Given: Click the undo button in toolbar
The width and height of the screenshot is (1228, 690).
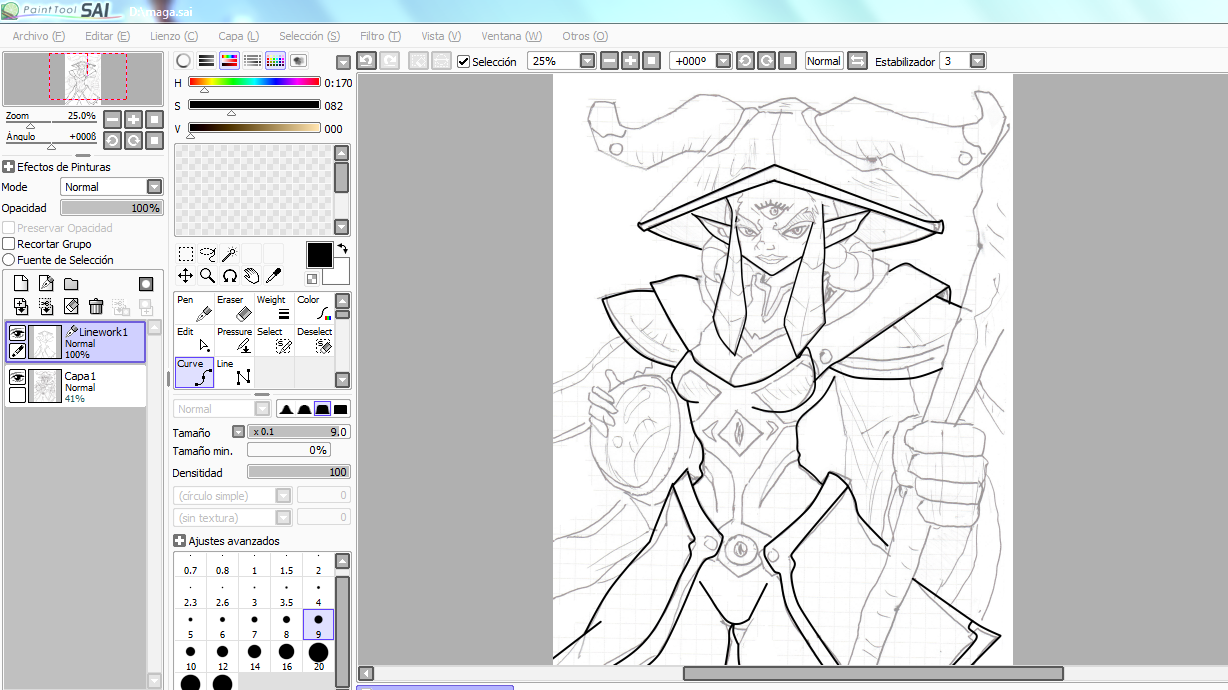Looking at the screenshot, I should [366, 61].
